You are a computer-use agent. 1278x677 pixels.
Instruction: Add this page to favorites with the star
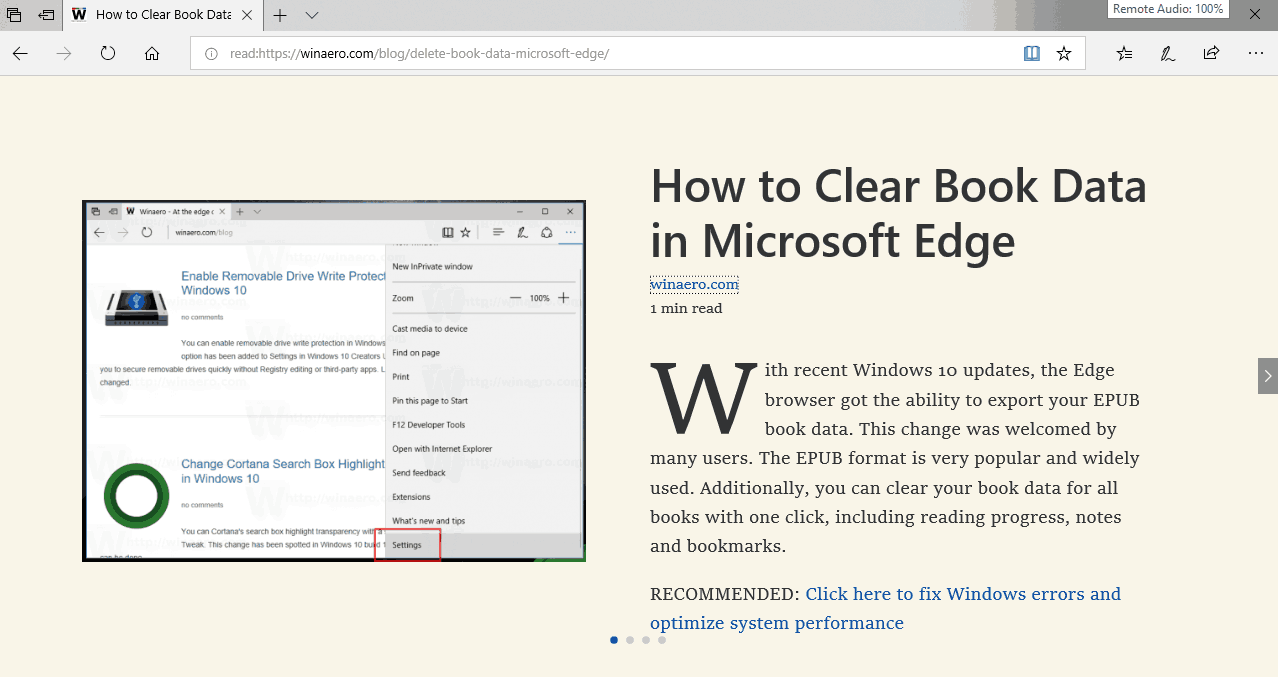tap(1064, 53)
